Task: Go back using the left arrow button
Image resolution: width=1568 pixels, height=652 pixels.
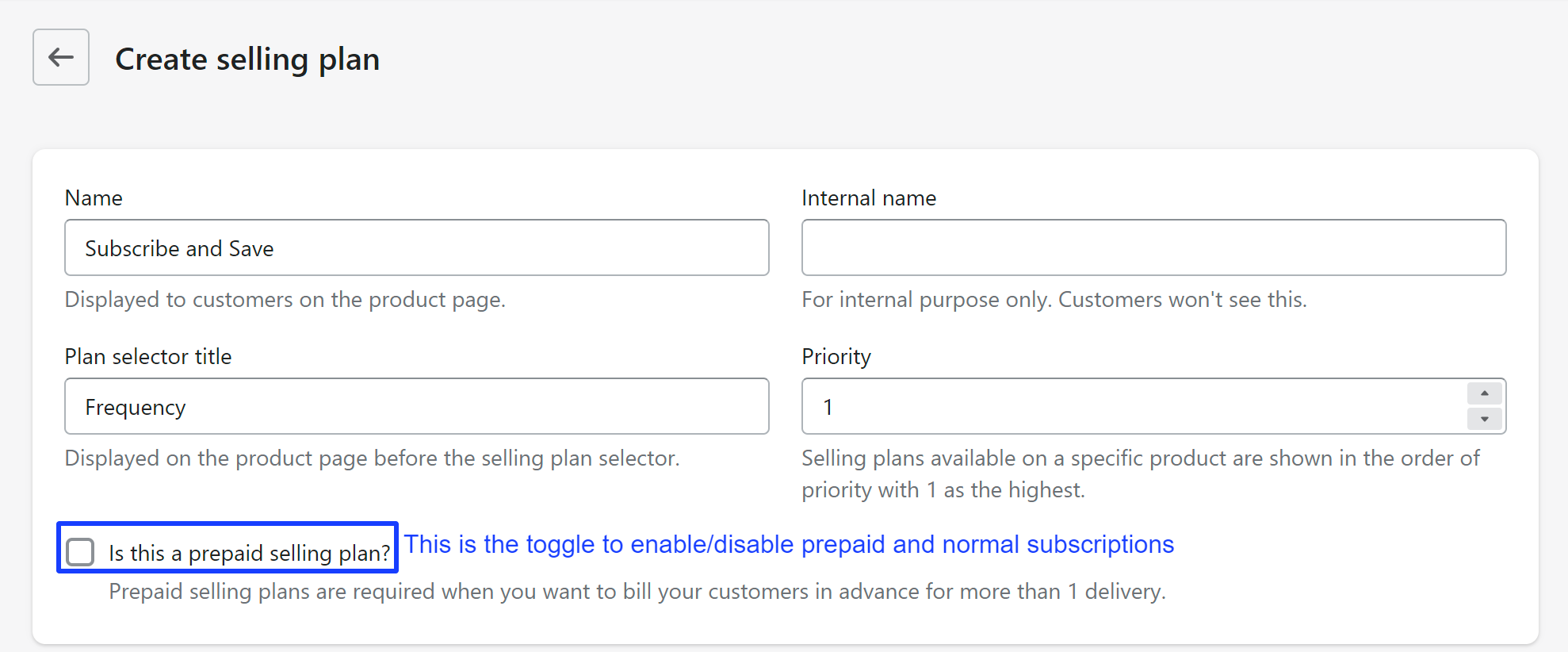Action: tap(61, 57)
